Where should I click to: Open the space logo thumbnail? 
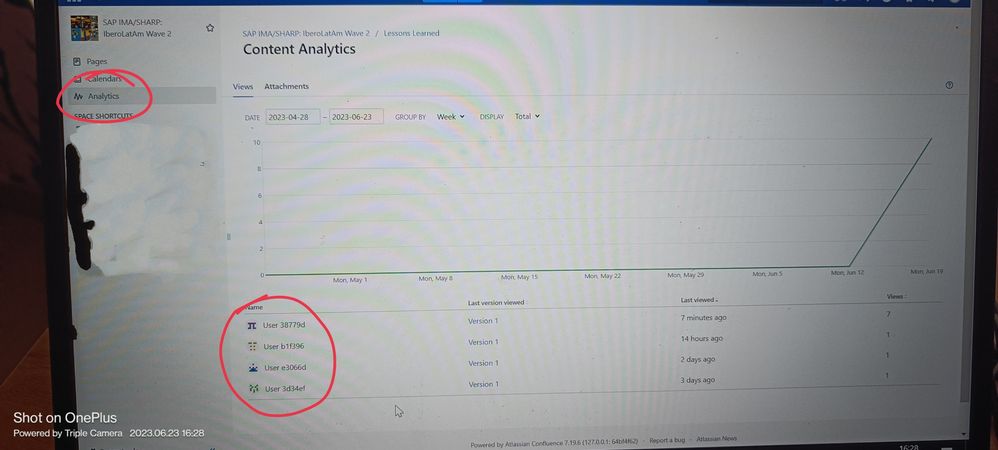click(84, 29)
